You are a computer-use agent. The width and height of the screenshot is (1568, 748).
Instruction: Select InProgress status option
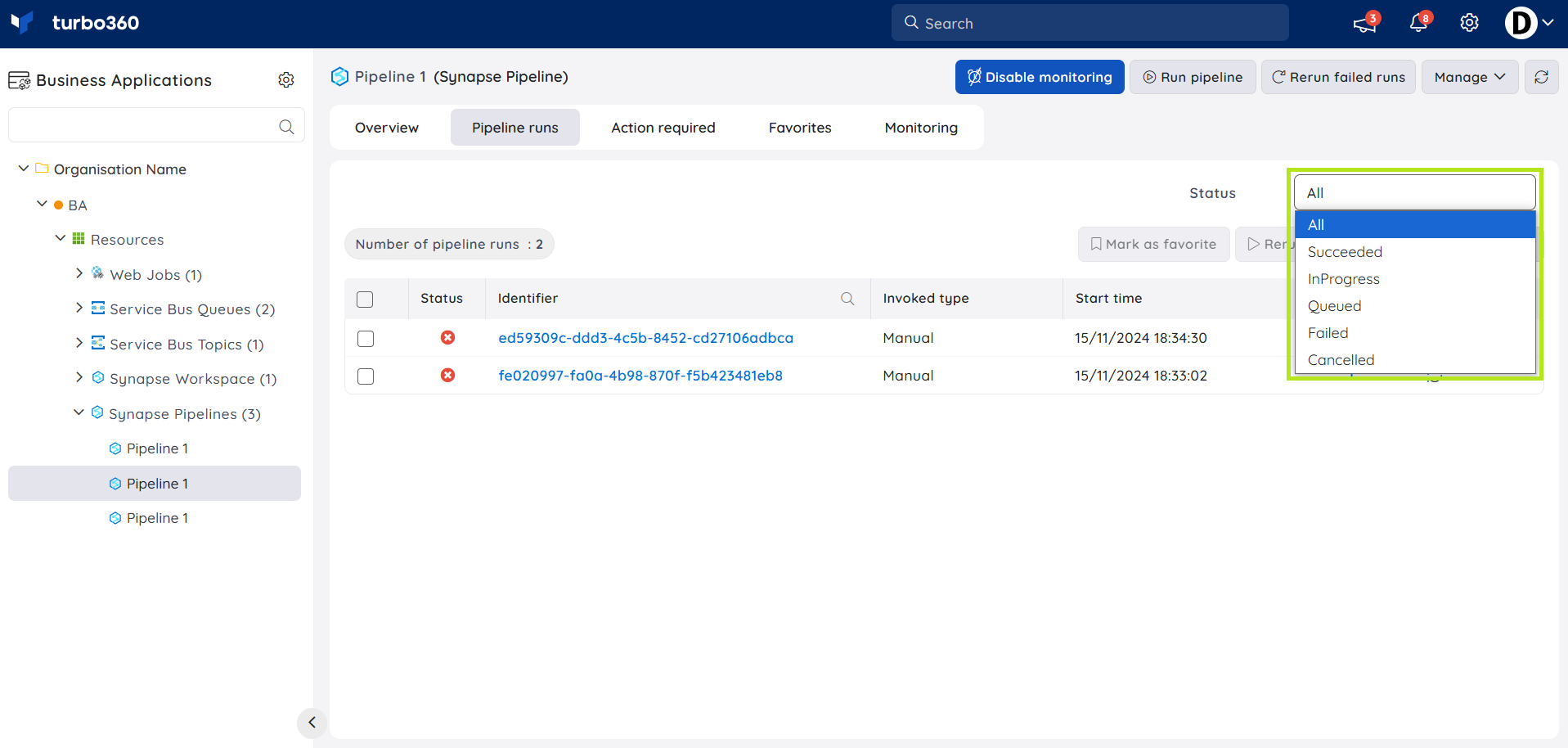pyautogui.click(x=1415, y=279)
